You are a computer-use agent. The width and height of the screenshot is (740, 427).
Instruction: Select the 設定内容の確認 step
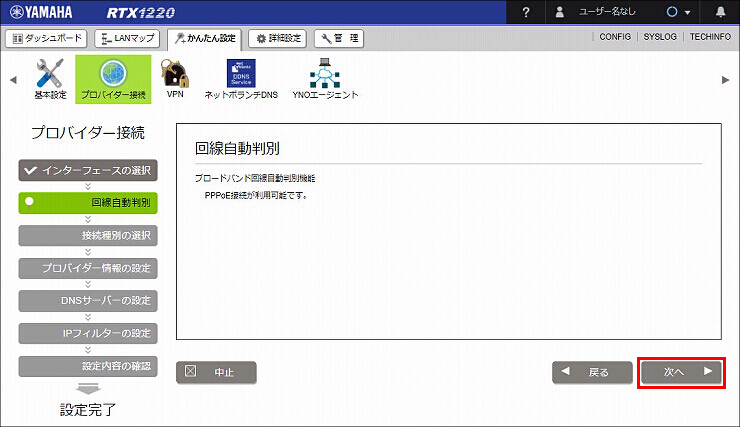(88, 366)
